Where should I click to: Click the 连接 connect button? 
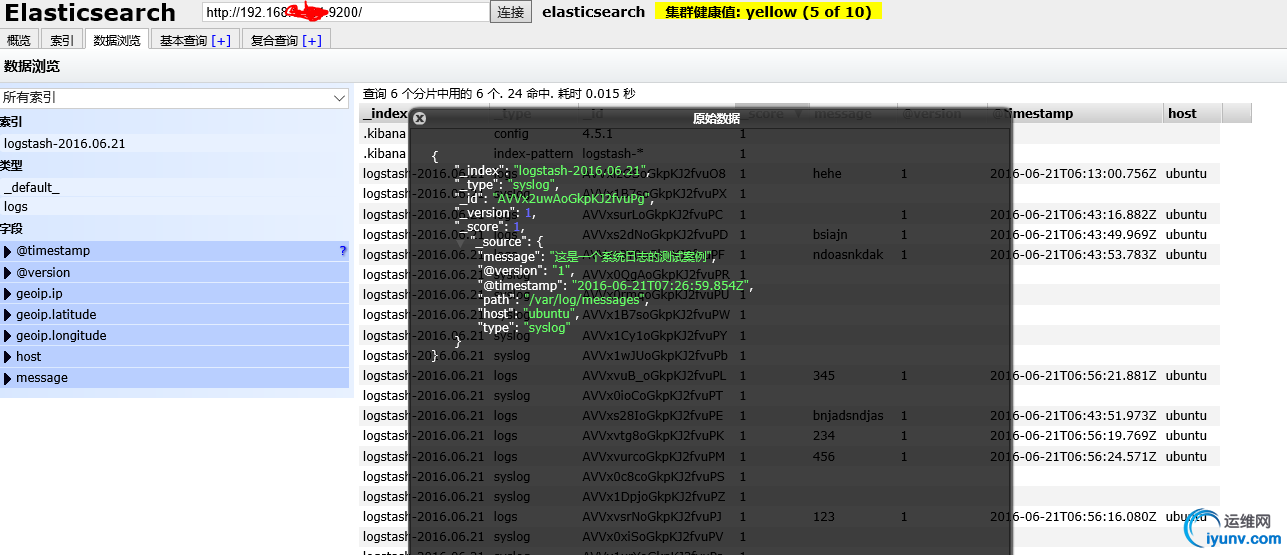[x=511, y=12]
